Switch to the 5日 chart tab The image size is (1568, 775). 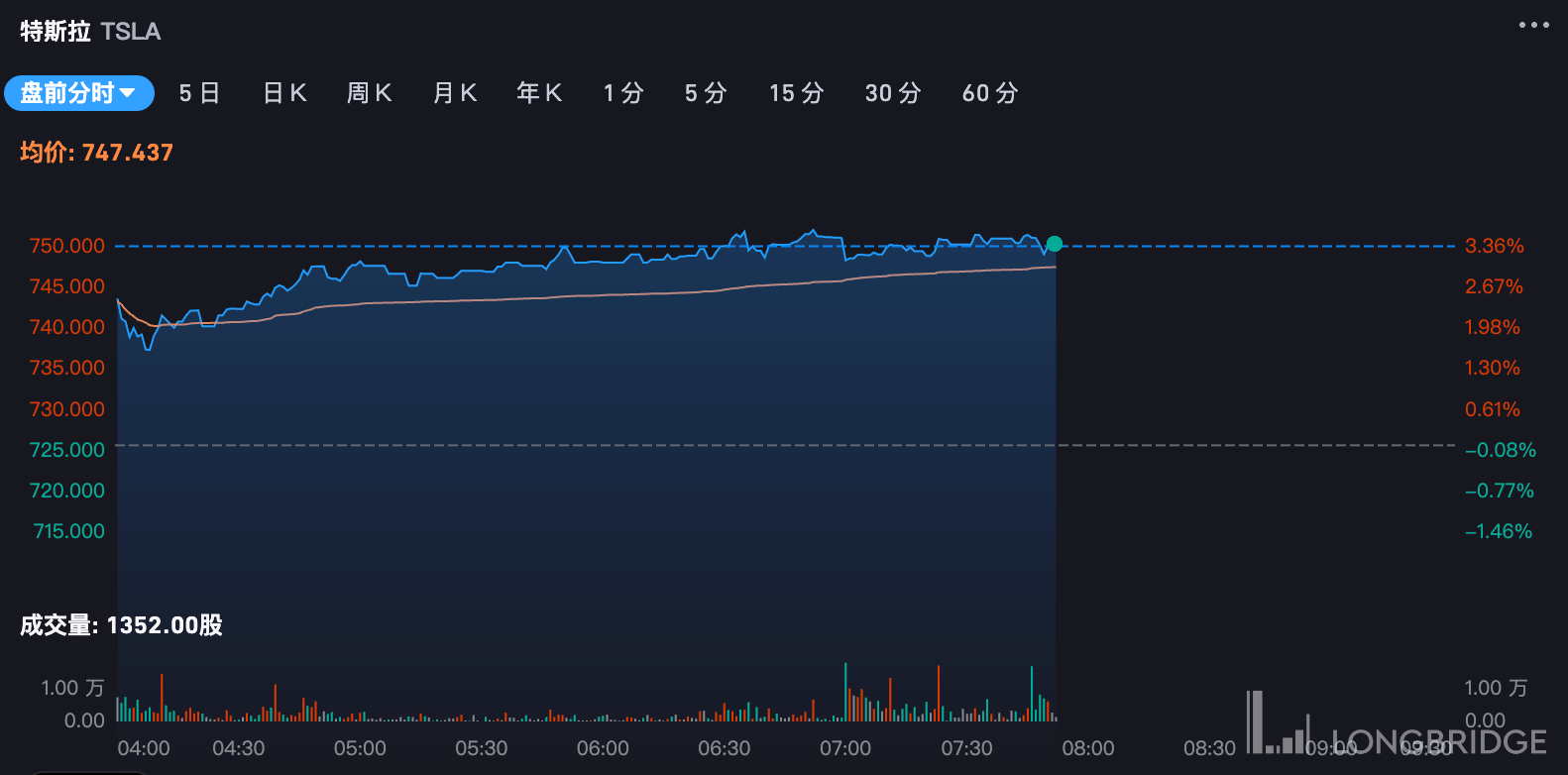[x=199, y=93]
